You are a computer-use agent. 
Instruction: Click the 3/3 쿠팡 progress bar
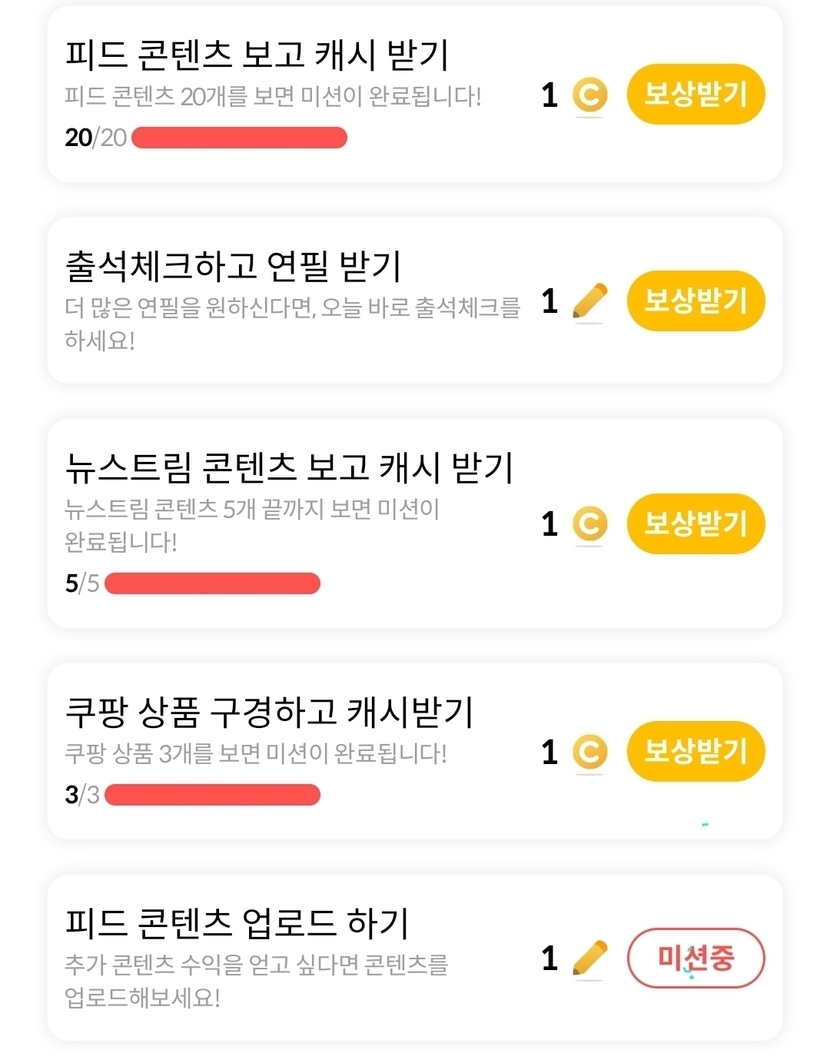[212, 795]
